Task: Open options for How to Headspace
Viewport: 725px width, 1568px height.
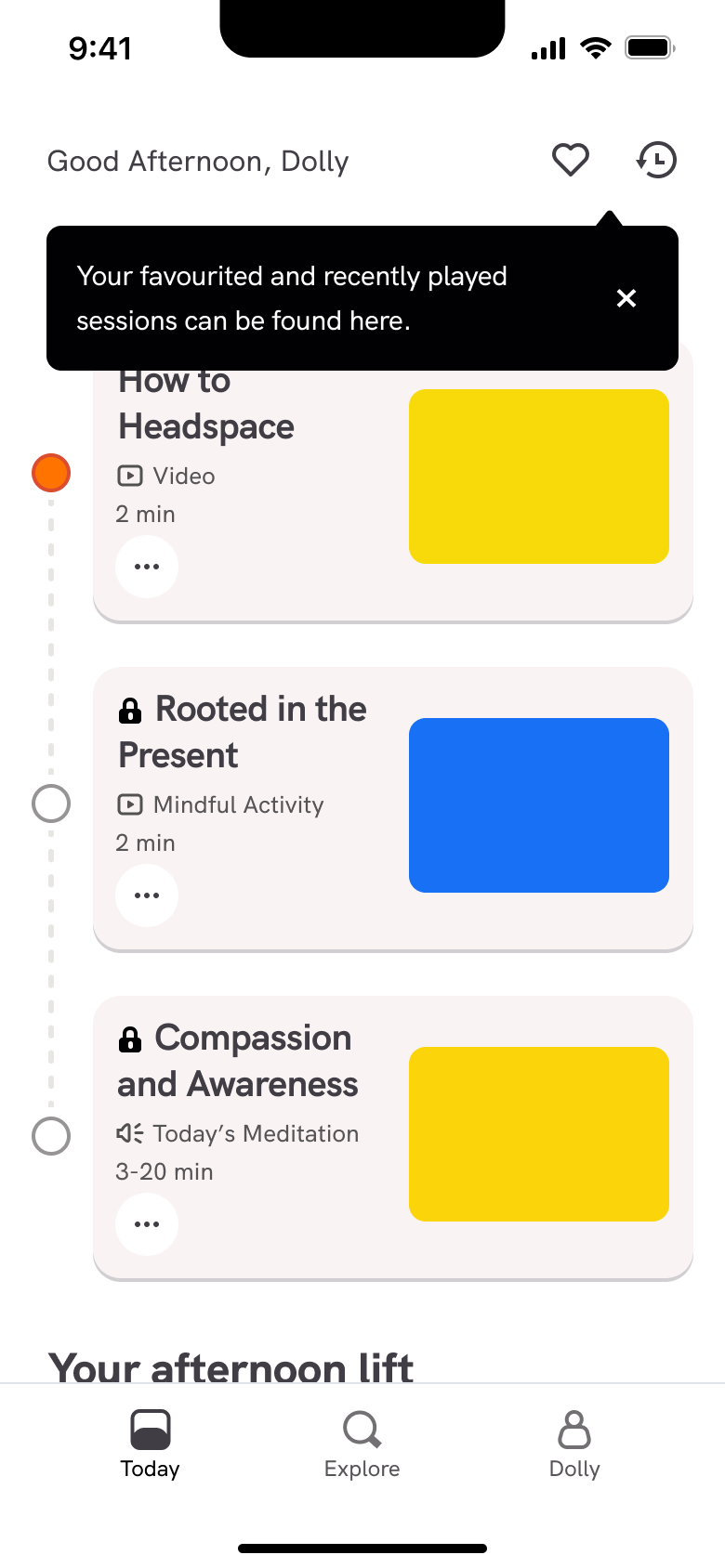Action: (147, 567)
